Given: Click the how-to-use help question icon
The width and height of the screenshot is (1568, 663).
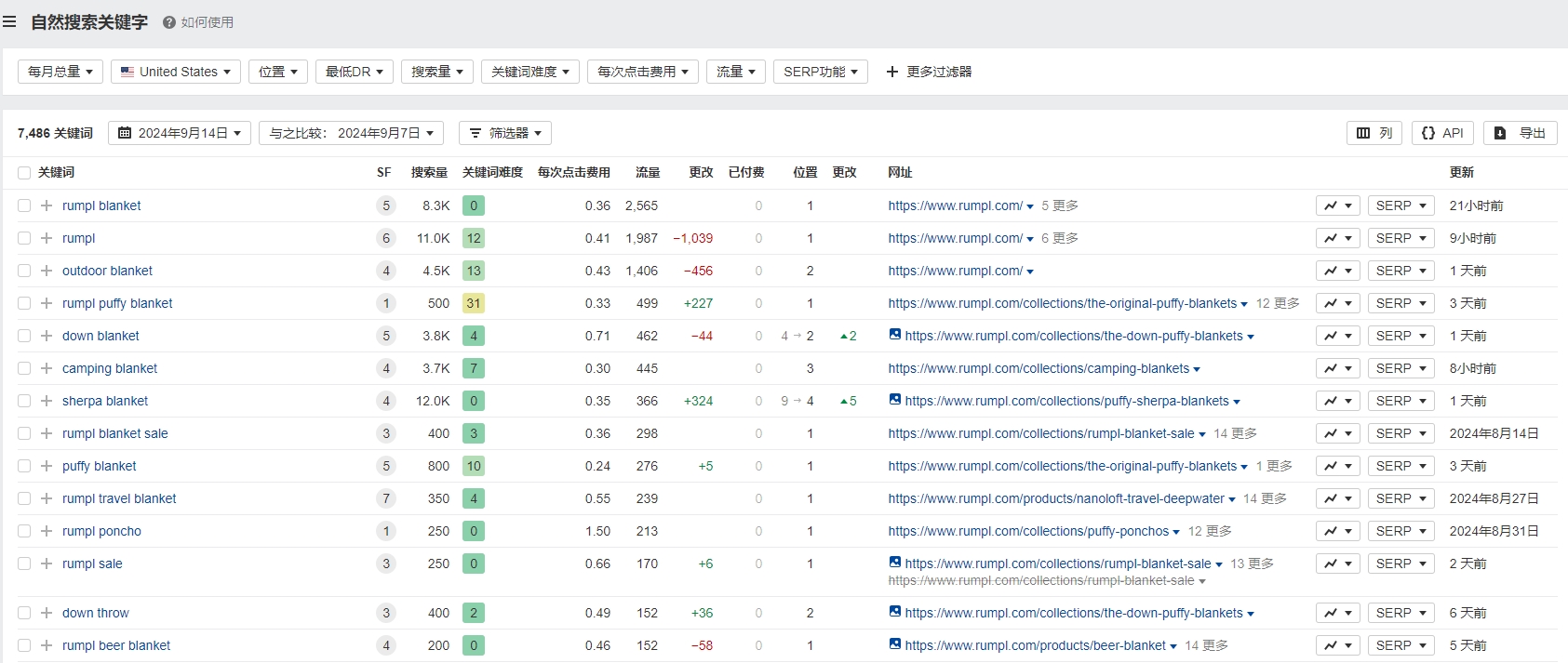Looking at the screenshot, I should click(169, 22).
